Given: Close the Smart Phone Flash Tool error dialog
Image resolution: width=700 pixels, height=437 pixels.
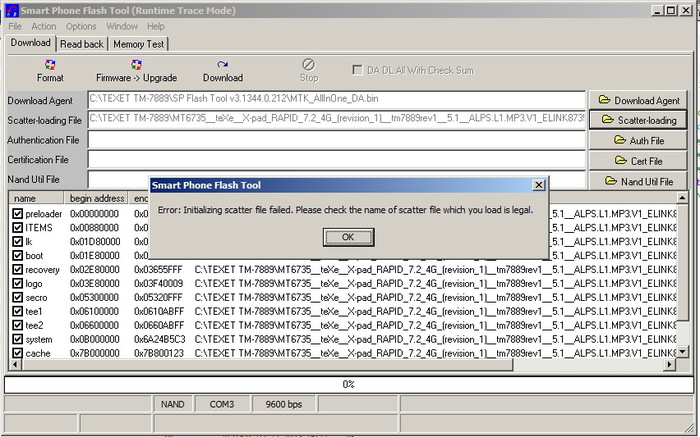Looking at the screenshot, I should 539,185.
